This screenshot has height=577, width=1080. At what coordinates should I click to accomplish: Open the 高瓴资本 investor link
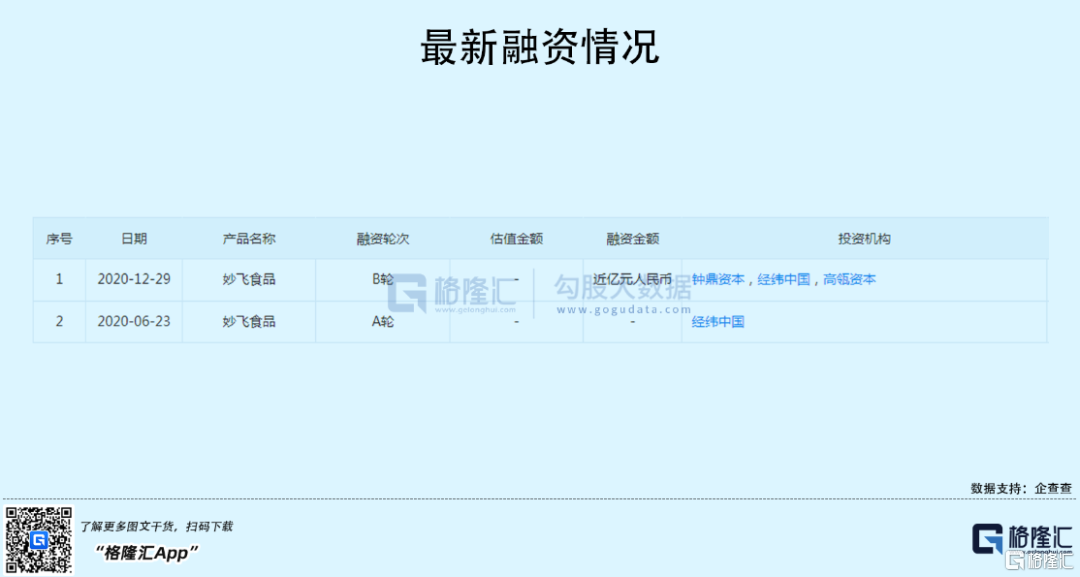[x=849, y=280]
